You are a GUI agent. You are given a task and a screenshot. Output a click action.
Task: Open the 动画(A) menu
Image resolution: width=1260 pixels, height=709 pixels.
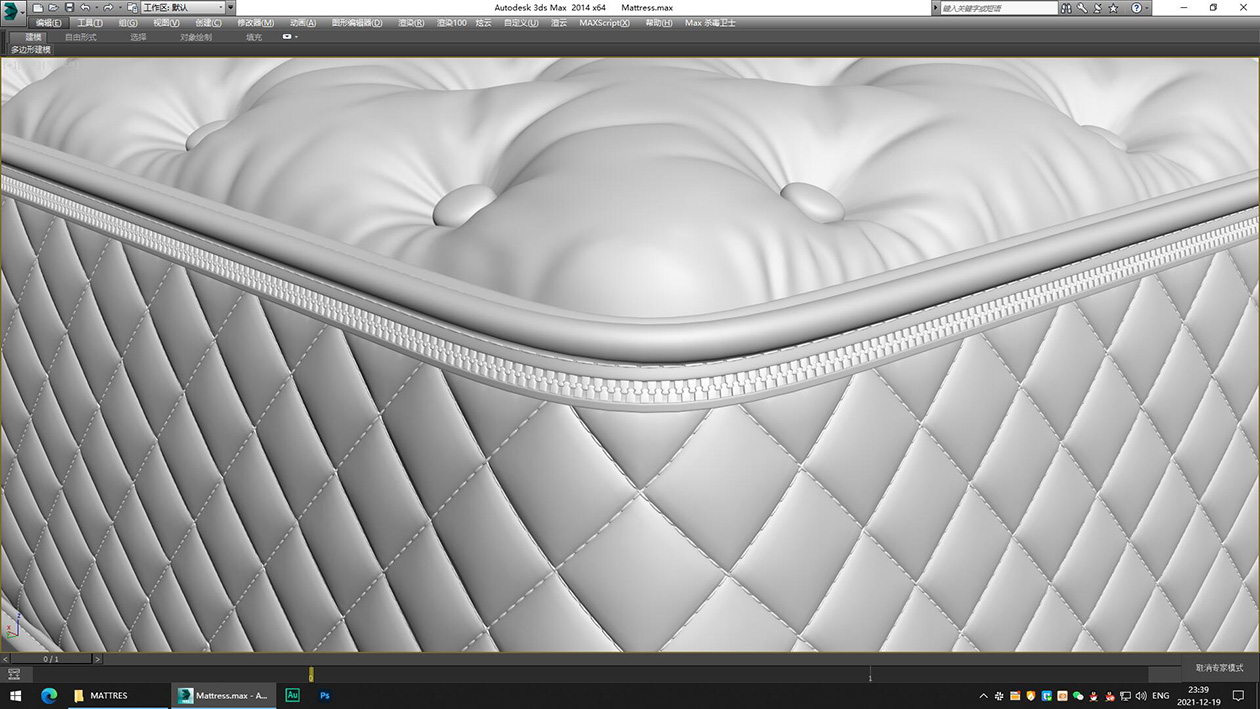click(x=303, y=23)
